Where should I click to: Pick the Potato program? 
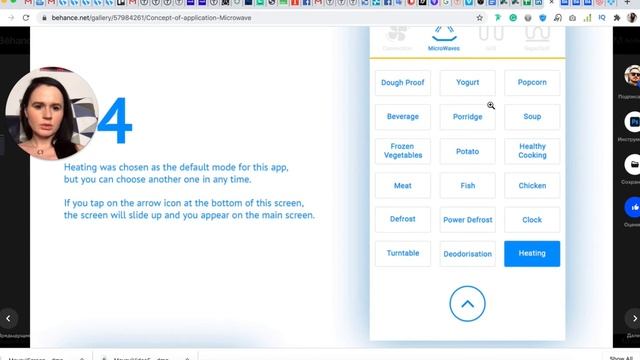click(468, 151)
